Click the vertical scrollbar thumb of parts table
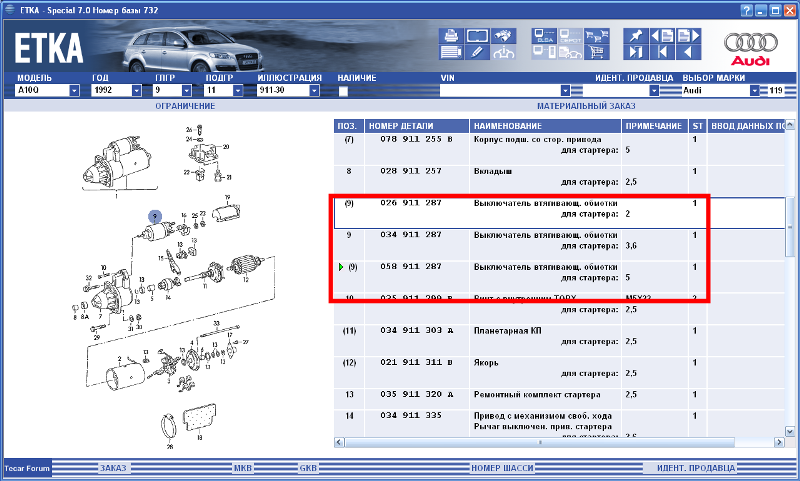Viewport: 800px width, 481px height. [790, 226]
